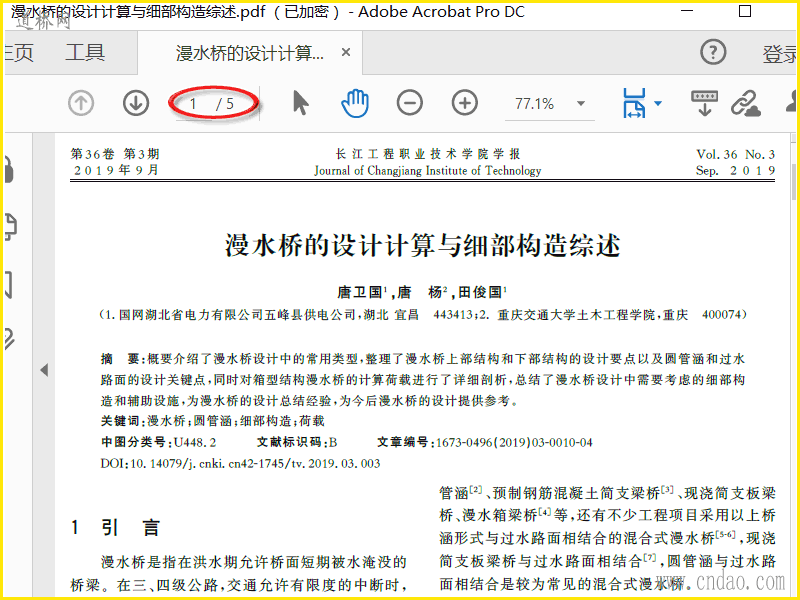Click the article title 漫水桥的设计计算与细部构造综述

[422, 245]
